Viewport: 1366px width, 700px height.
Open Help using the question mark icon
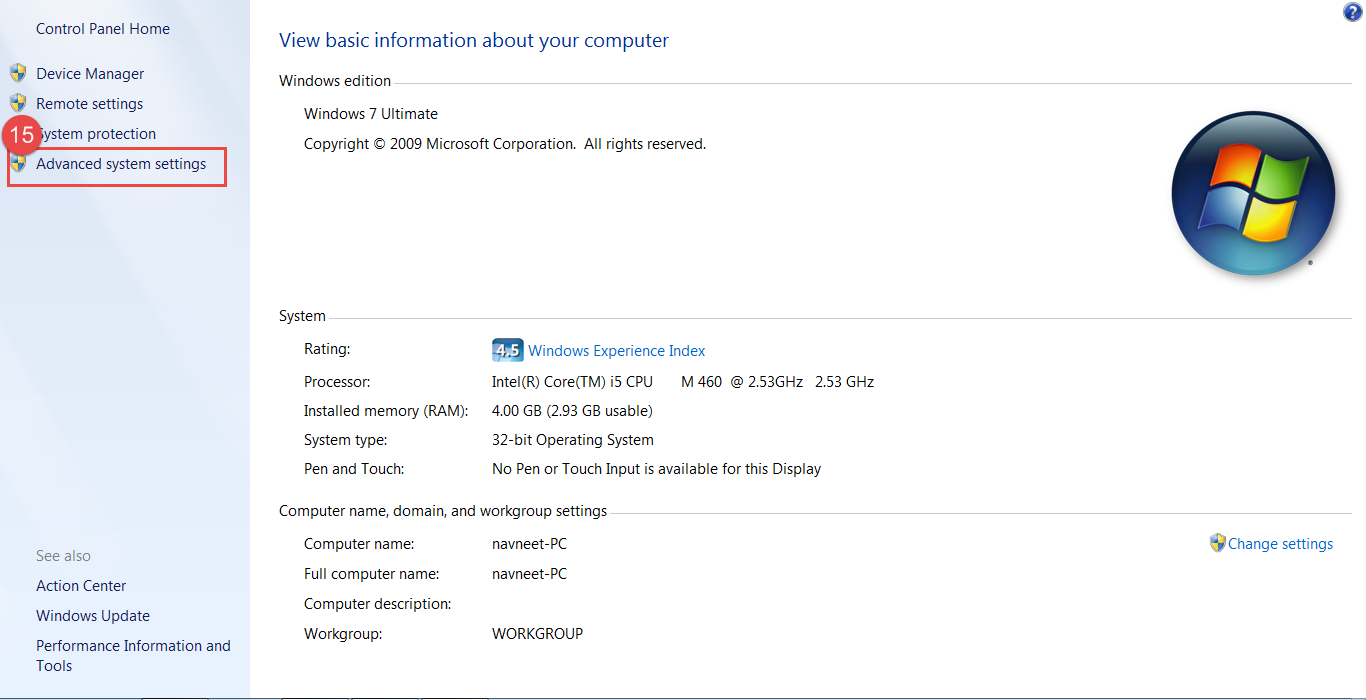(x=1352, y=11)
